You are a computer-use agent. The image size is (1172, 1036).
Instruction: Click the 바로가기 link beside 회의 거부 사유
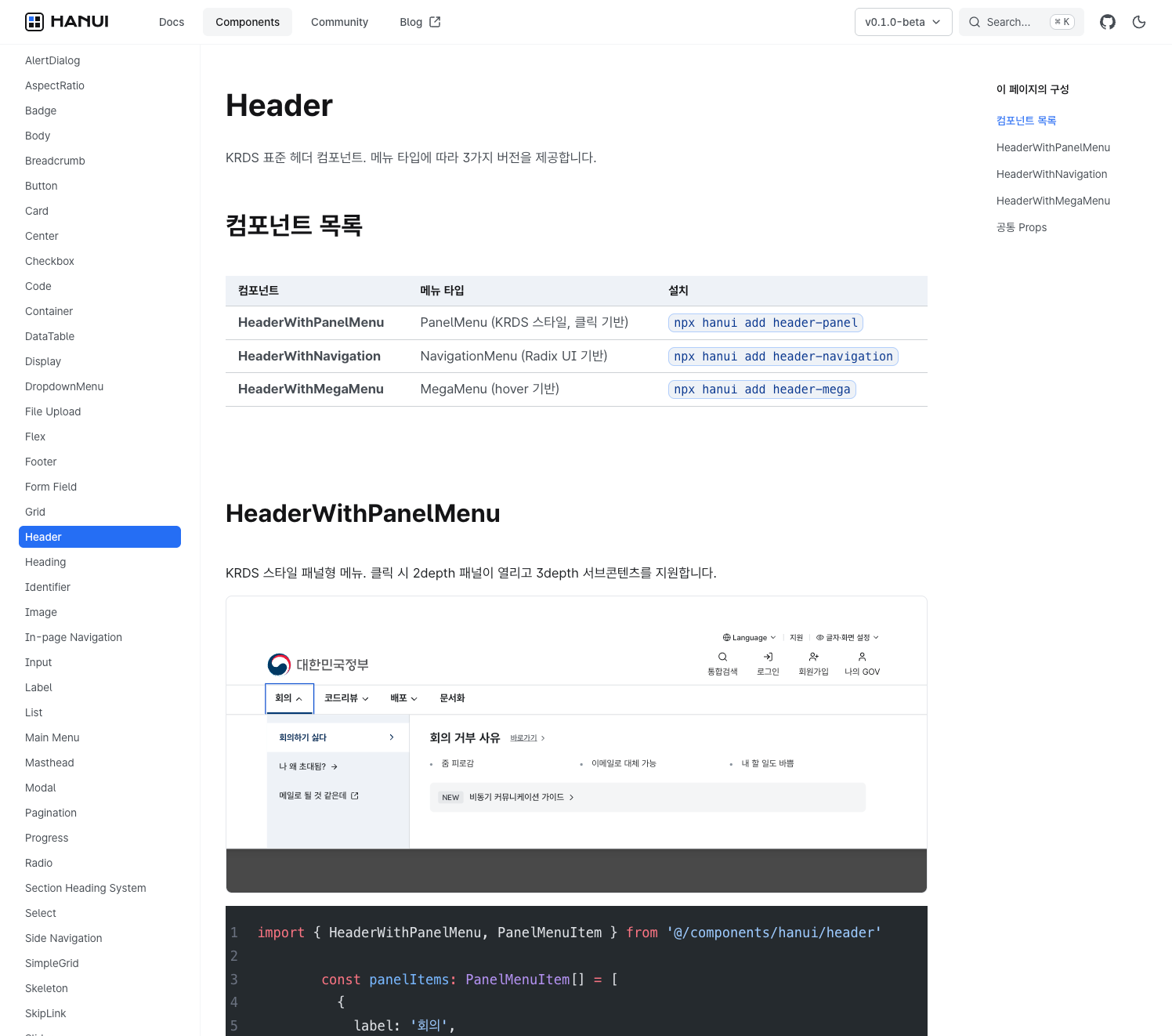[523, 737]
